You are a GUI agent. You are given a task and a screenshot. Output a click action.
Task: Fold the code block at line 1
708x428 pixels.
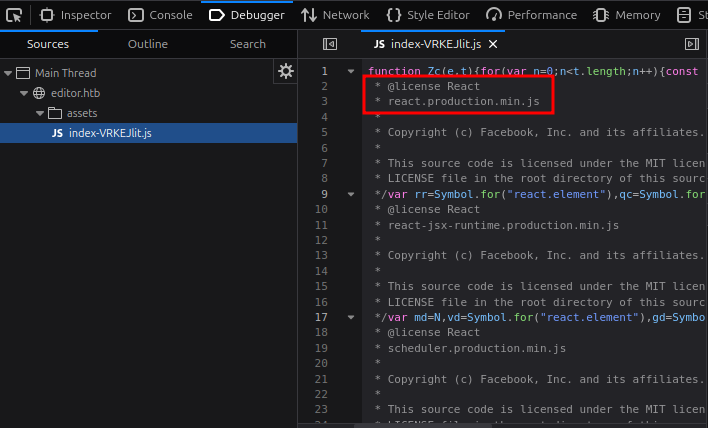pyautogui.click(x=350, y=72)
